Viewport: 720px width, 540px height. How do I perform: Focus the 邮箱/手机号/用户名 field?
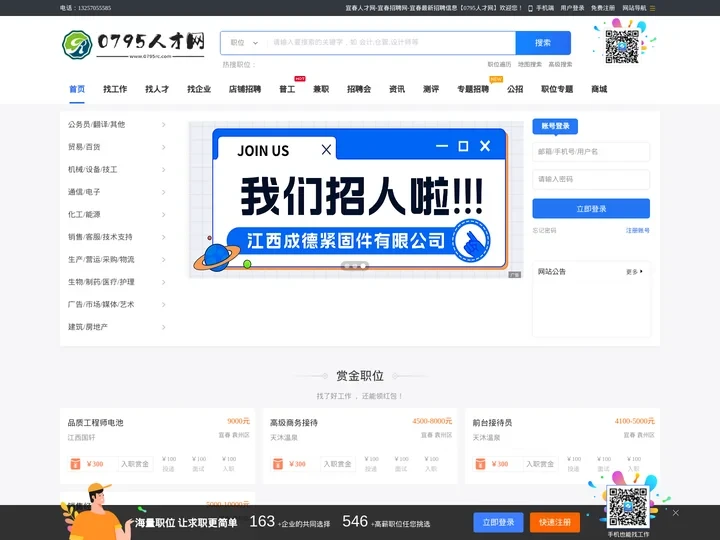click(x=591, y=152)
